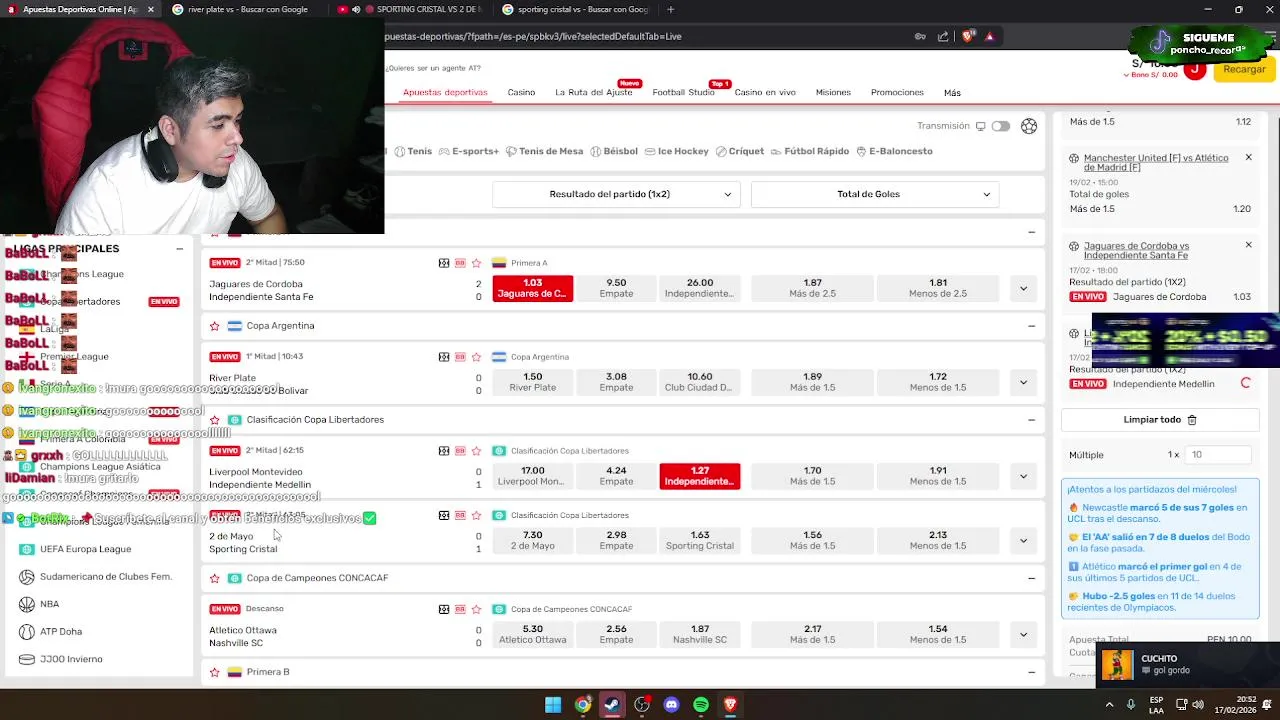Open the Casino en vivo tab
Image resolution: width=1280 pixels, height=720 pixels.
point(765,92)
